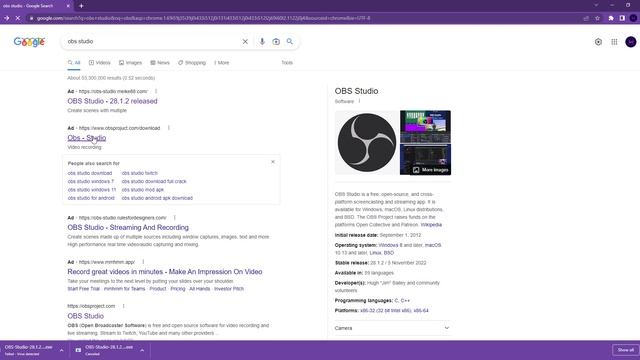Focus the Google search input field
The image size is (640, 360).
(153, 42)
